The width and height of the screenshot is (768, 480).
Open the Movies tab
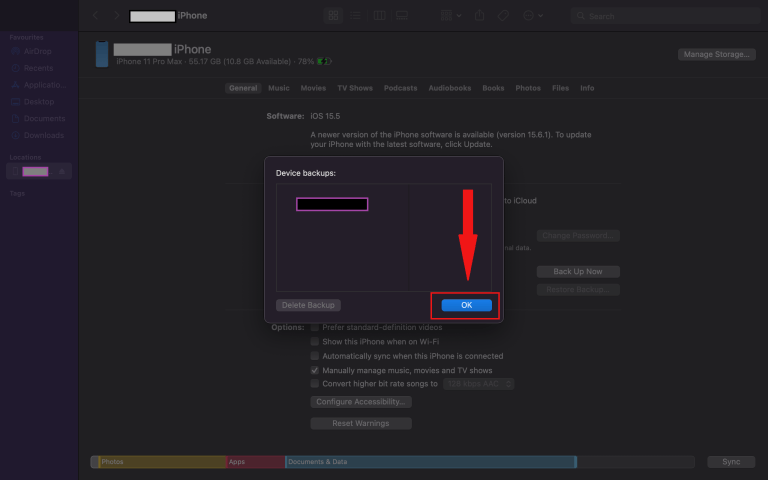313,88
